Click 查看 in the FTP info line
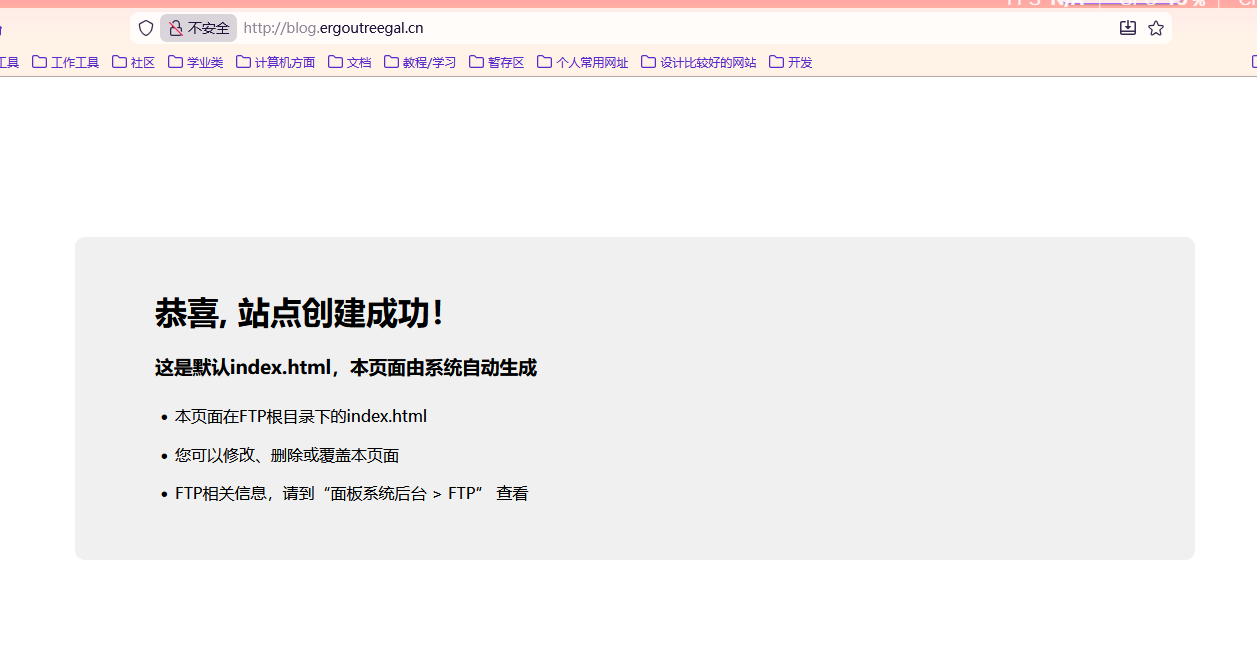Viewport: 1257px width, 655px height. [x=512, y=493]
